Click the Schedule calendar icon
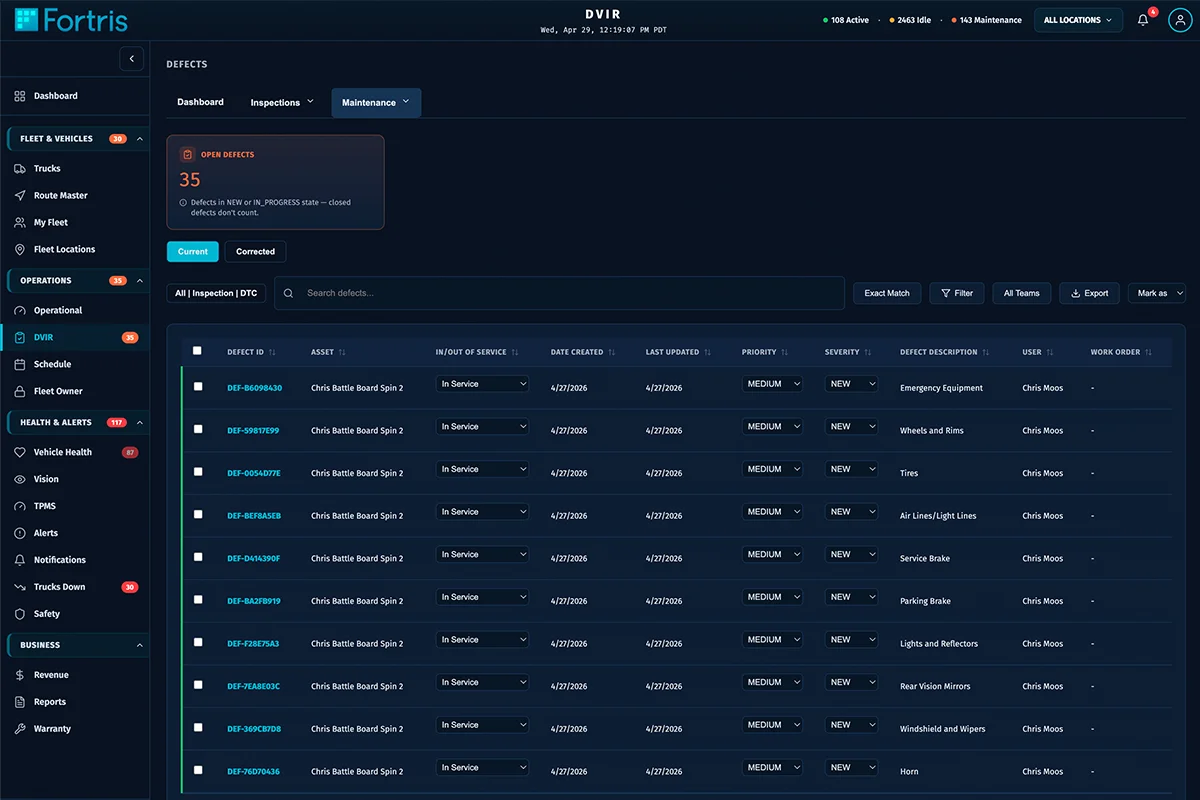Screen dimensions: 1200x800 coord(20,365)
